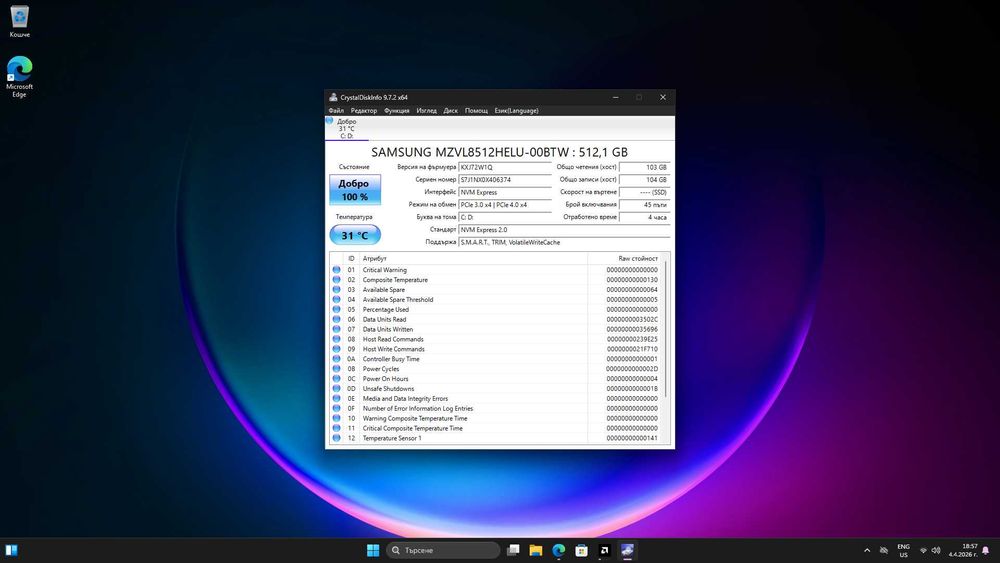Show hidden tray icons chevron
Image resolution: width=1000 pixels, height=563 pixels.
(867, 550)
